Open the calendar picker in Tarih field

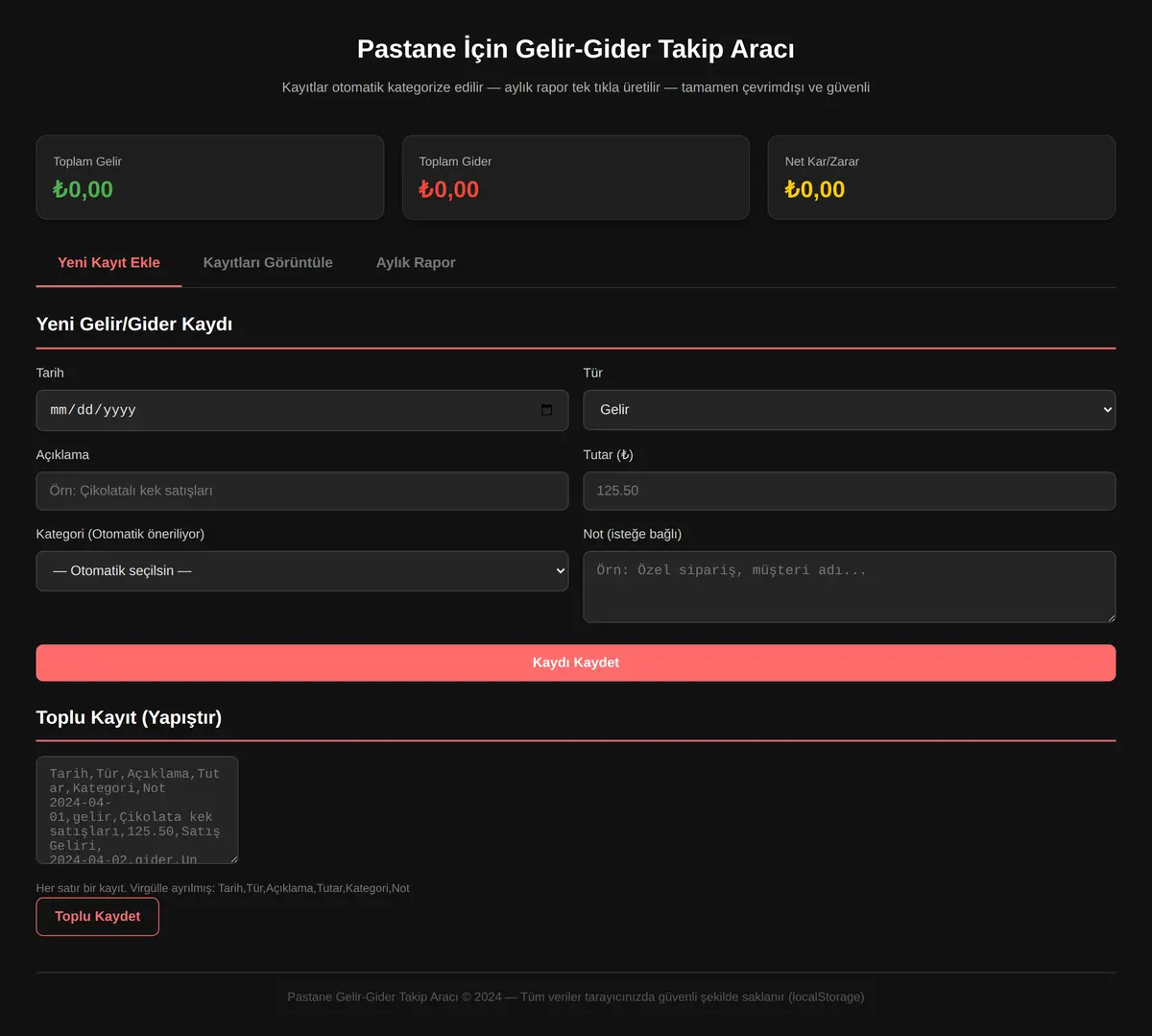[546, 410]
